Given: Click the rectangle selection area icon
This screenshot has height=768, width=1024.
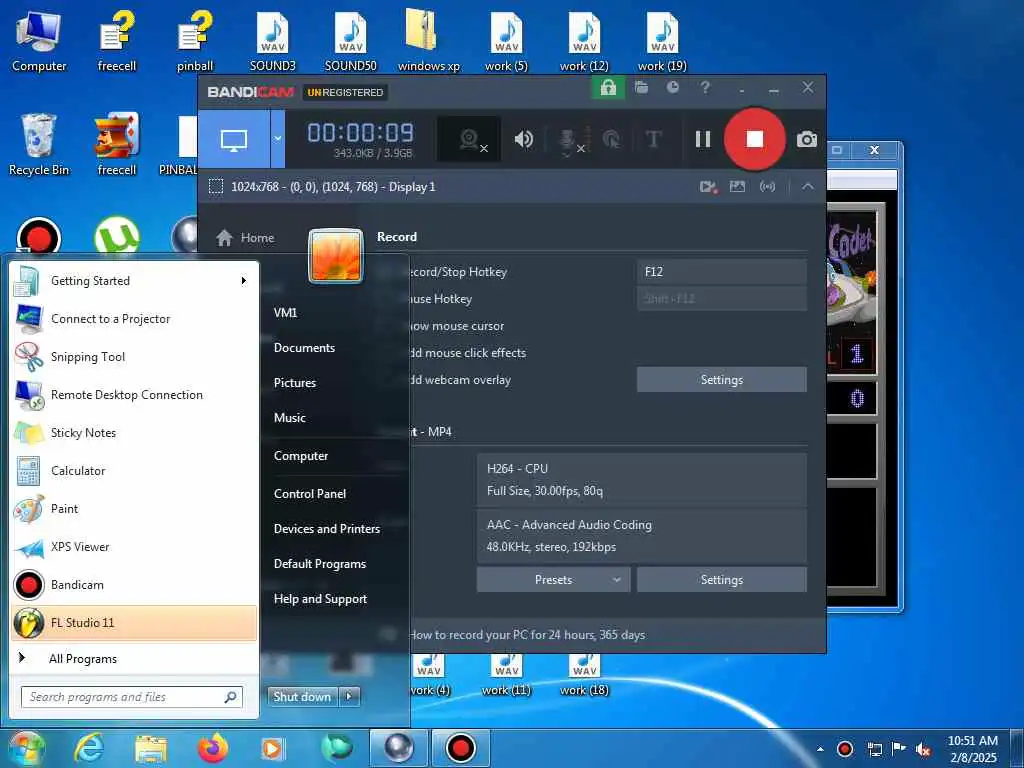Looking at the screenshot, I should tap(216, 187).
